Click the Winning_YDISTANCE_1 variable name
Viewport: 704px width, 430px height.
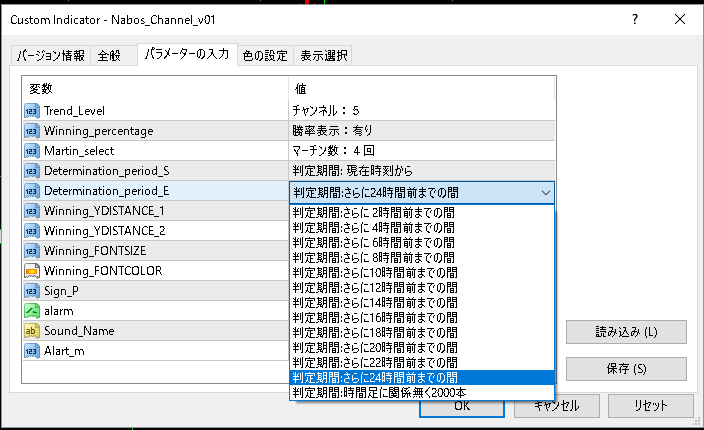[x=104, y=211]
